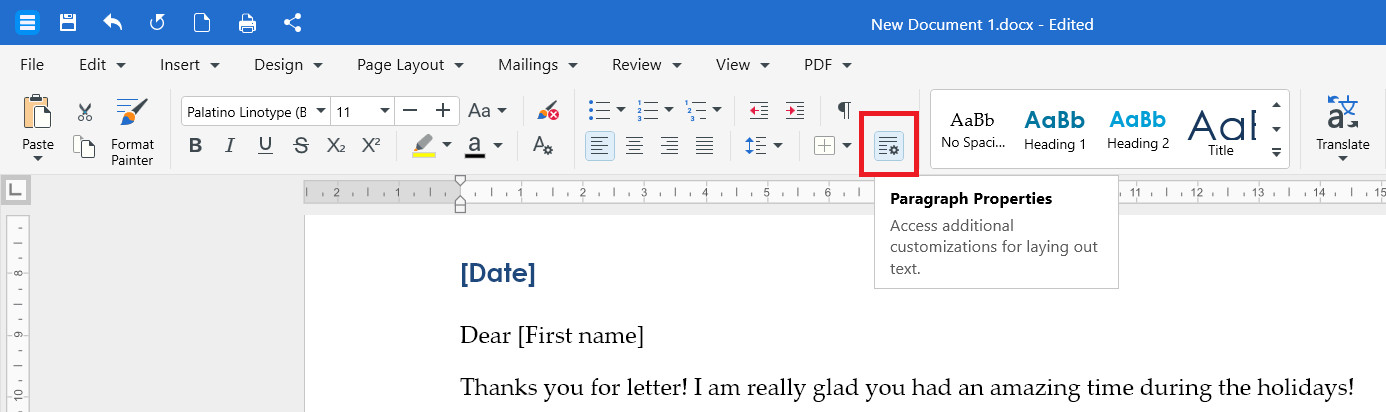This screenshot has height=412, width=1386.
Task: Apply the Heading 2 style
Action: (x=1138, y=130)
